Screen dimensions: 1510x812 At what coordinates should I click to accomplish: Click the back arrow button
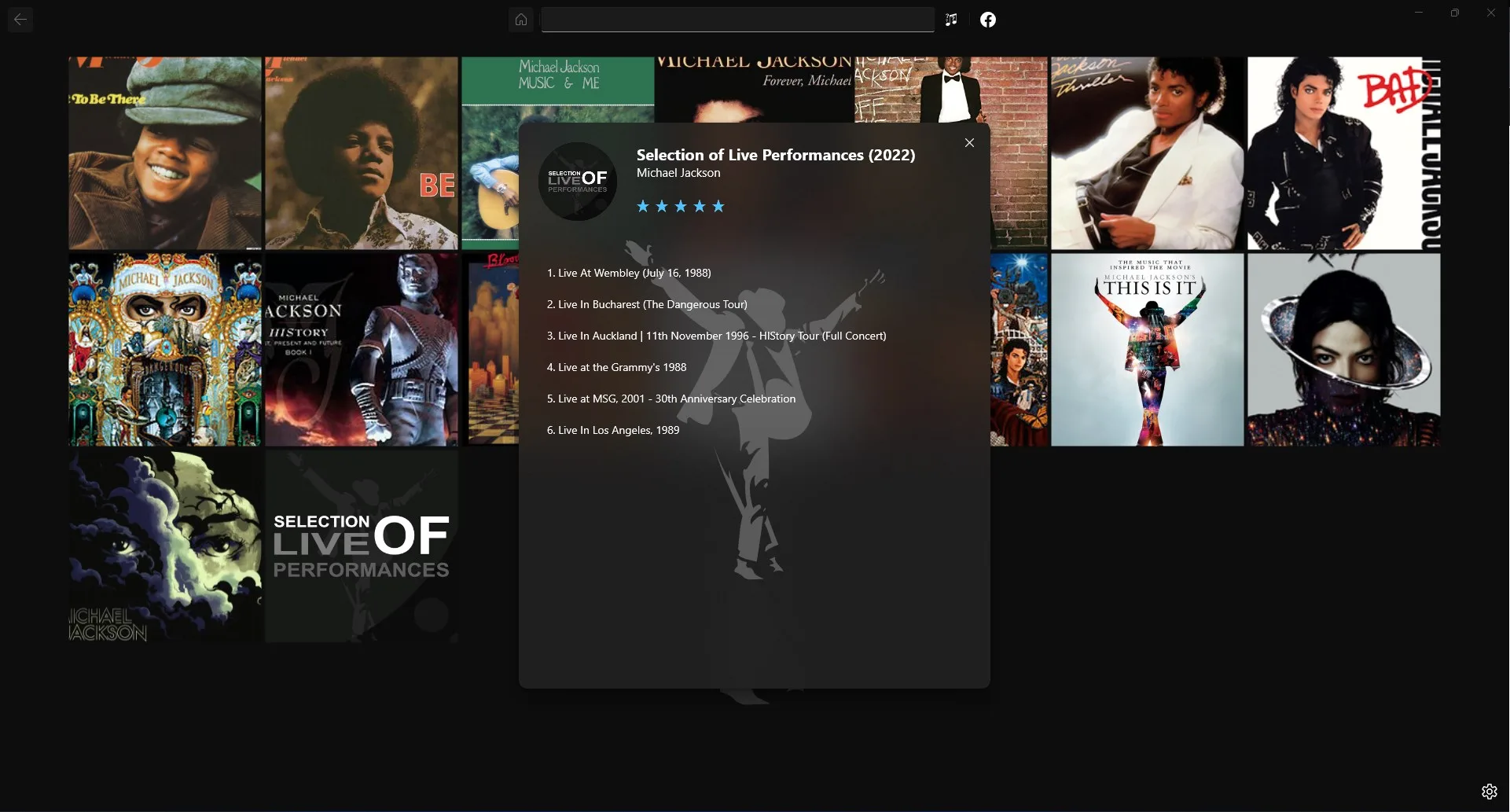tap(20, 20)
